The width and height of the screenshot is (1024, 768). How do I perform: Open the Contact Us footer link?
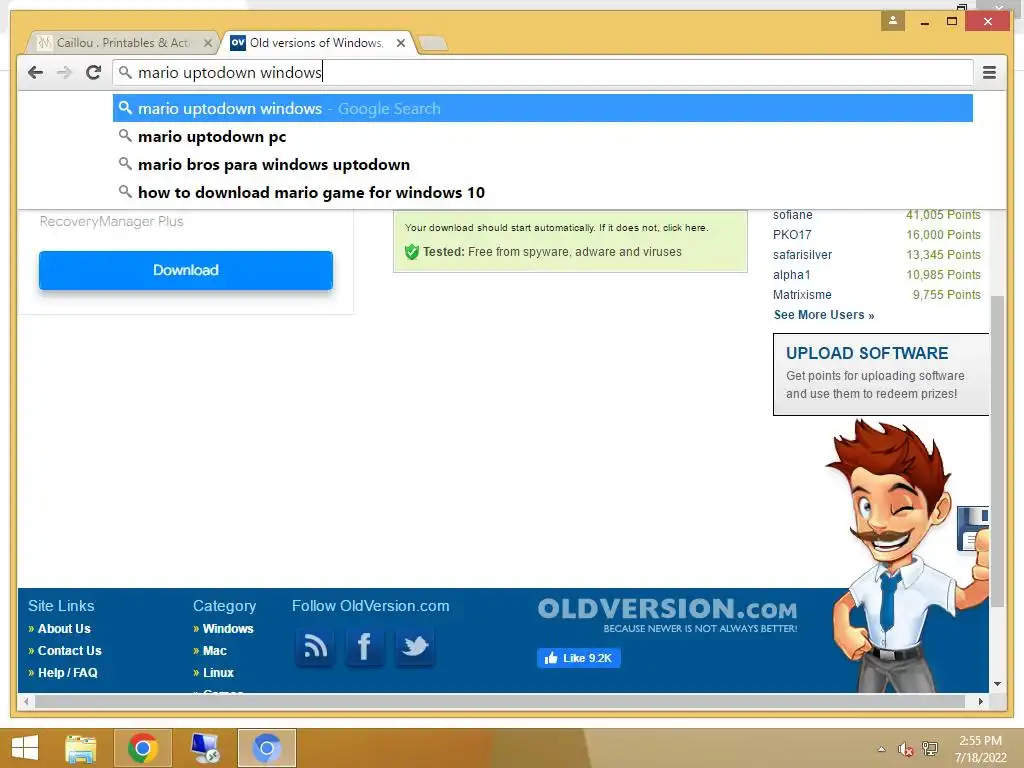tap(70, 651)
